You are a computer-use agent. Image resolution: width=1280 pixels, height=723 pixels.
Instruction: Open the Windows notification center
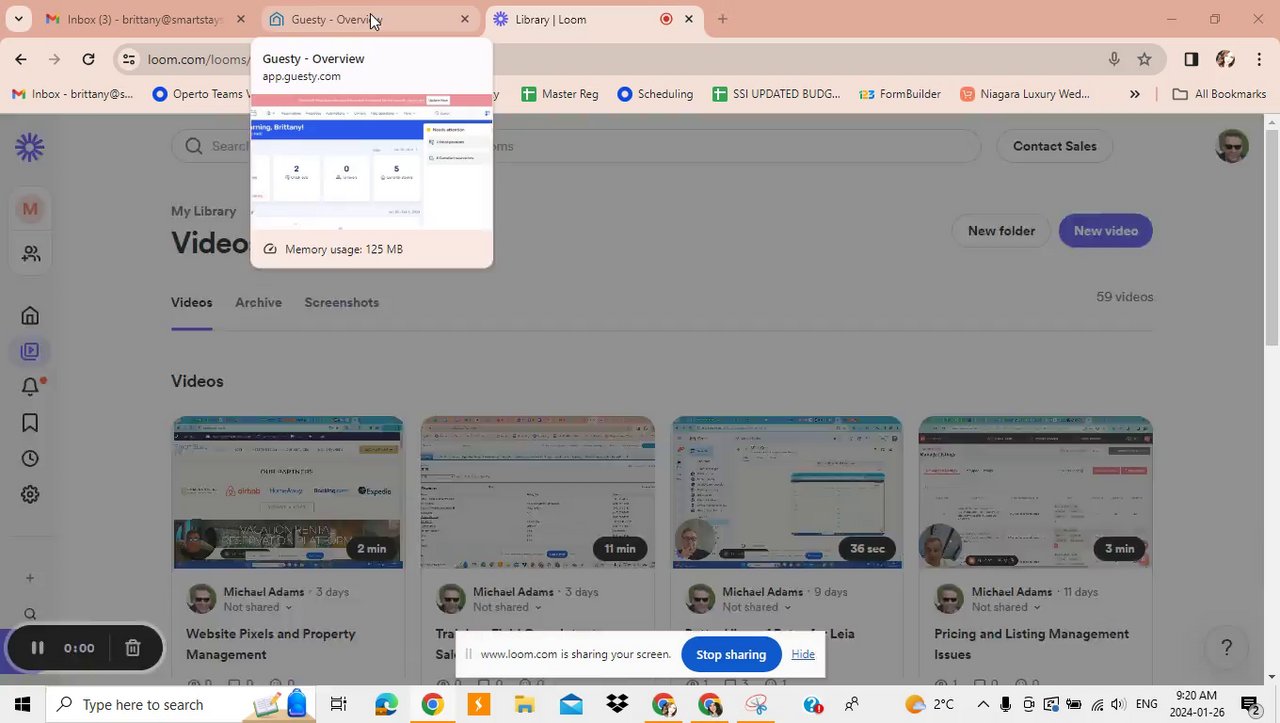pyautogui.click(x=1249, y=704)
